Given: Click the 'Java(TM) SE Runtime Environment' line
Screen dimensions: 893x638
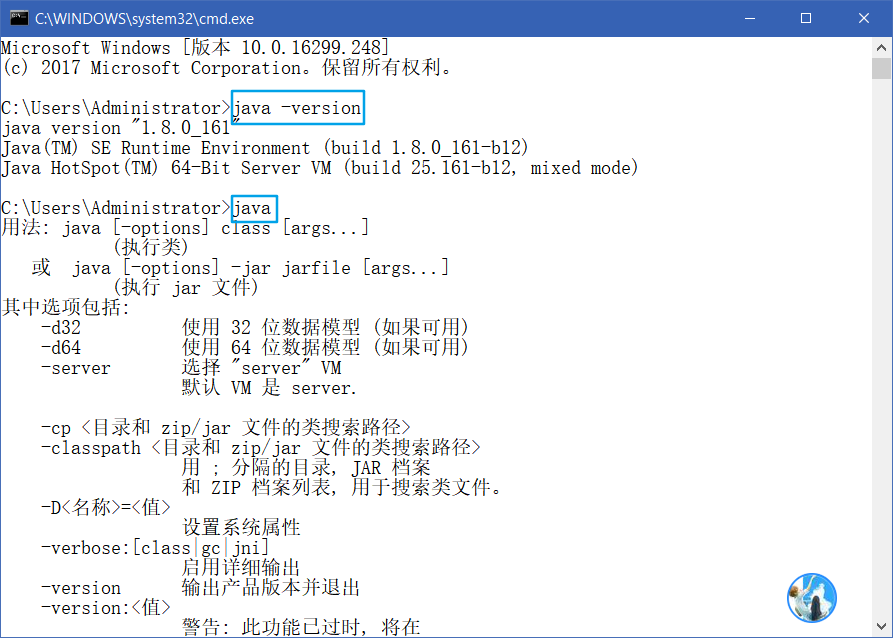Looking at the screenshot, I should point(265,148).
